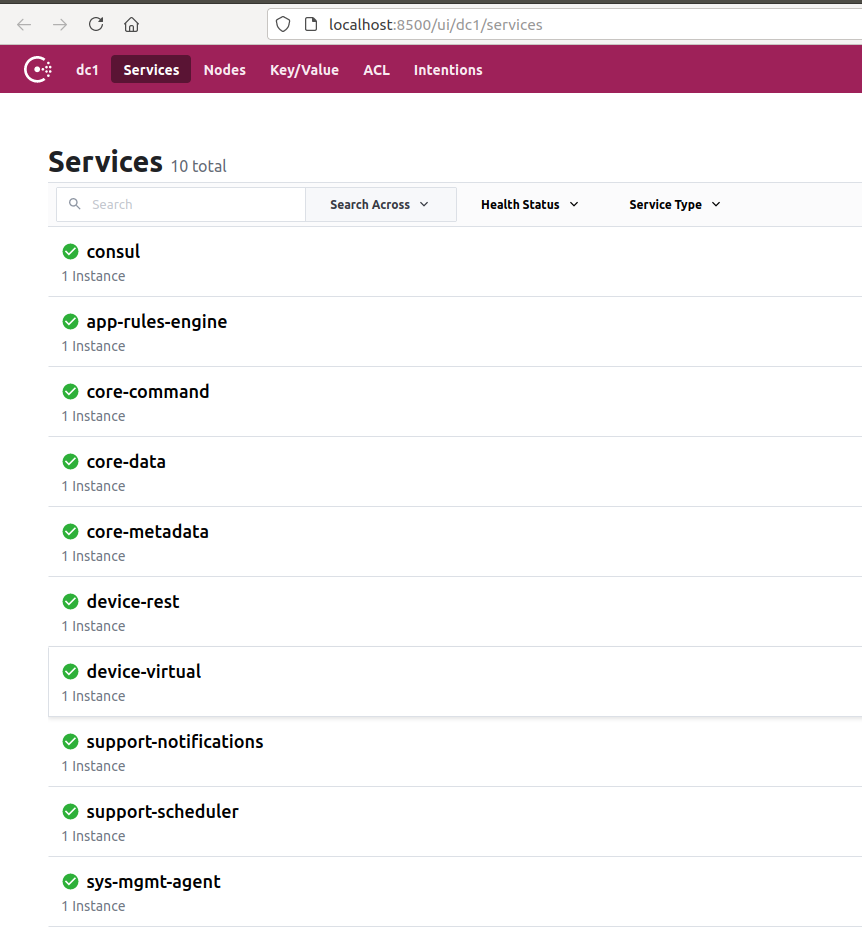This screenshot has width=862, height=931.
Task: Click '1 Instance' under support-notifications
Action: [93, 767]
